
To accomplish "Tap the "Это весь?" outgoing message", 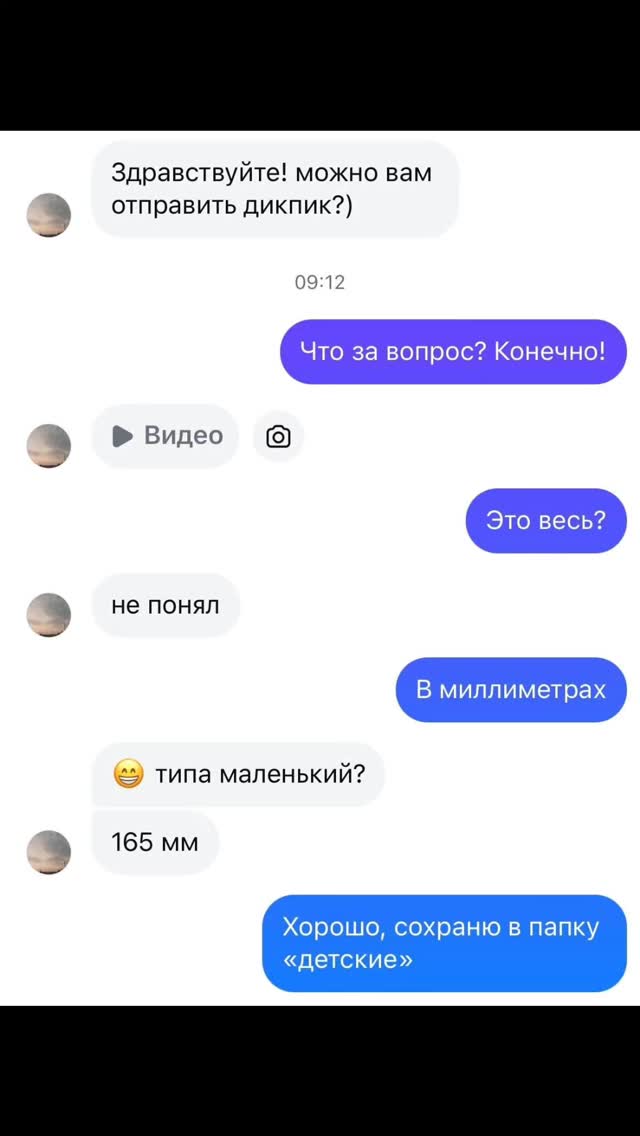I will click(546, 521).
